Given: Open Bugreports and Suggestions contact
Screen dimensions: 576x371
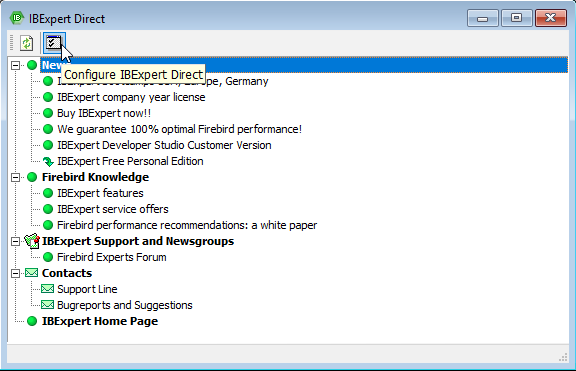Looking at the screenshot, I should [x=125, y=305].
